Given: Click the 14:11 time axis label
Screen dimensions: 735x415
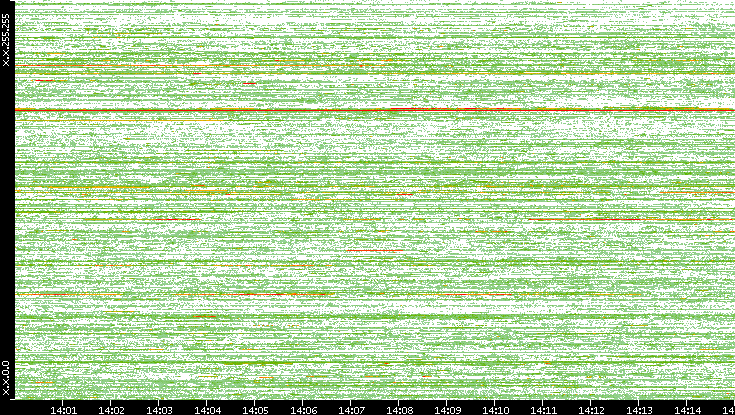Looking at the screenshot, I should click(543, 410).
